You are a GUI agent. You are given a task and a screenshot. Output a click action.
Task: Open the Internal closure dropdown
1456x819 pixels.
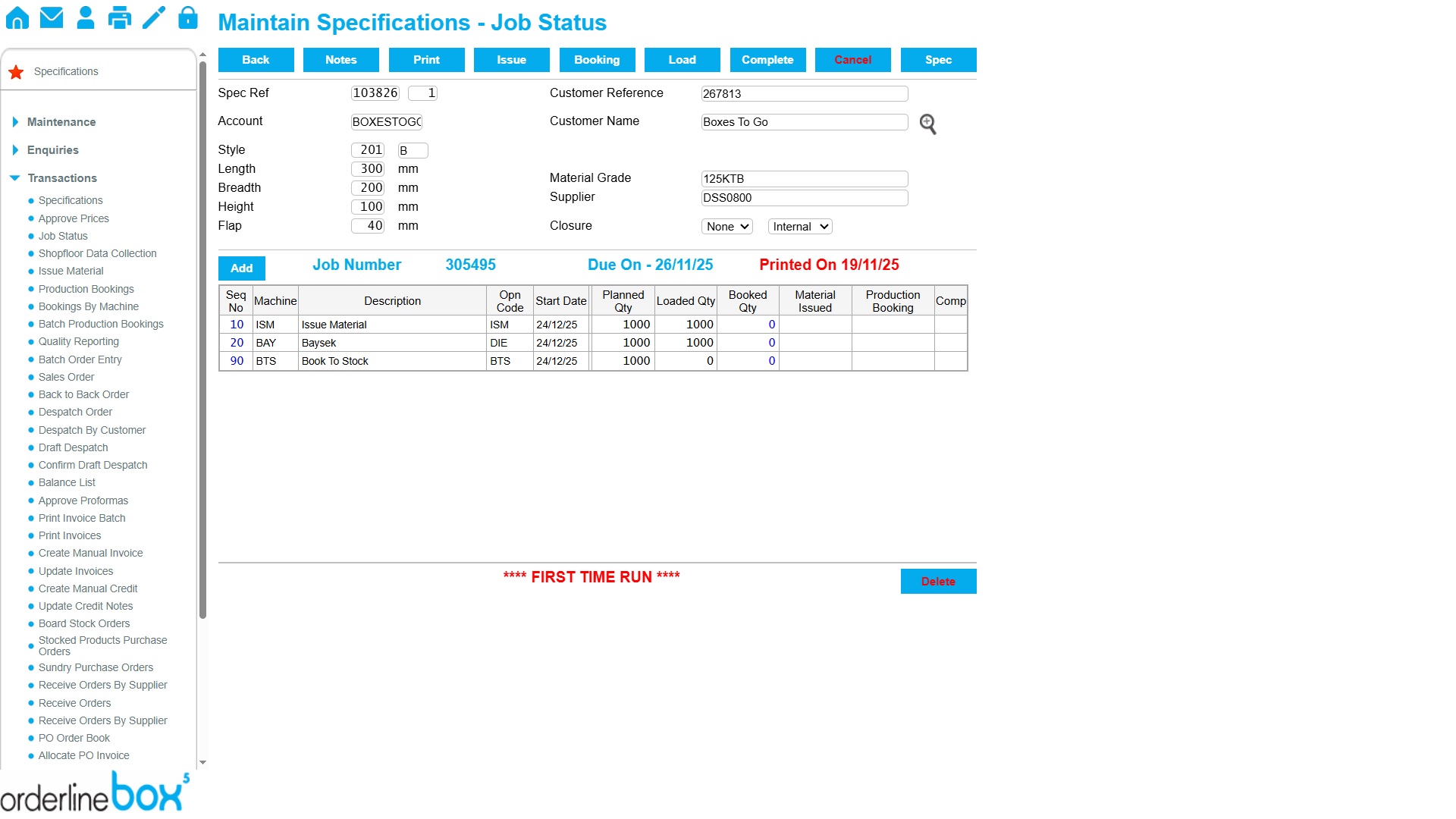[799, 227]
